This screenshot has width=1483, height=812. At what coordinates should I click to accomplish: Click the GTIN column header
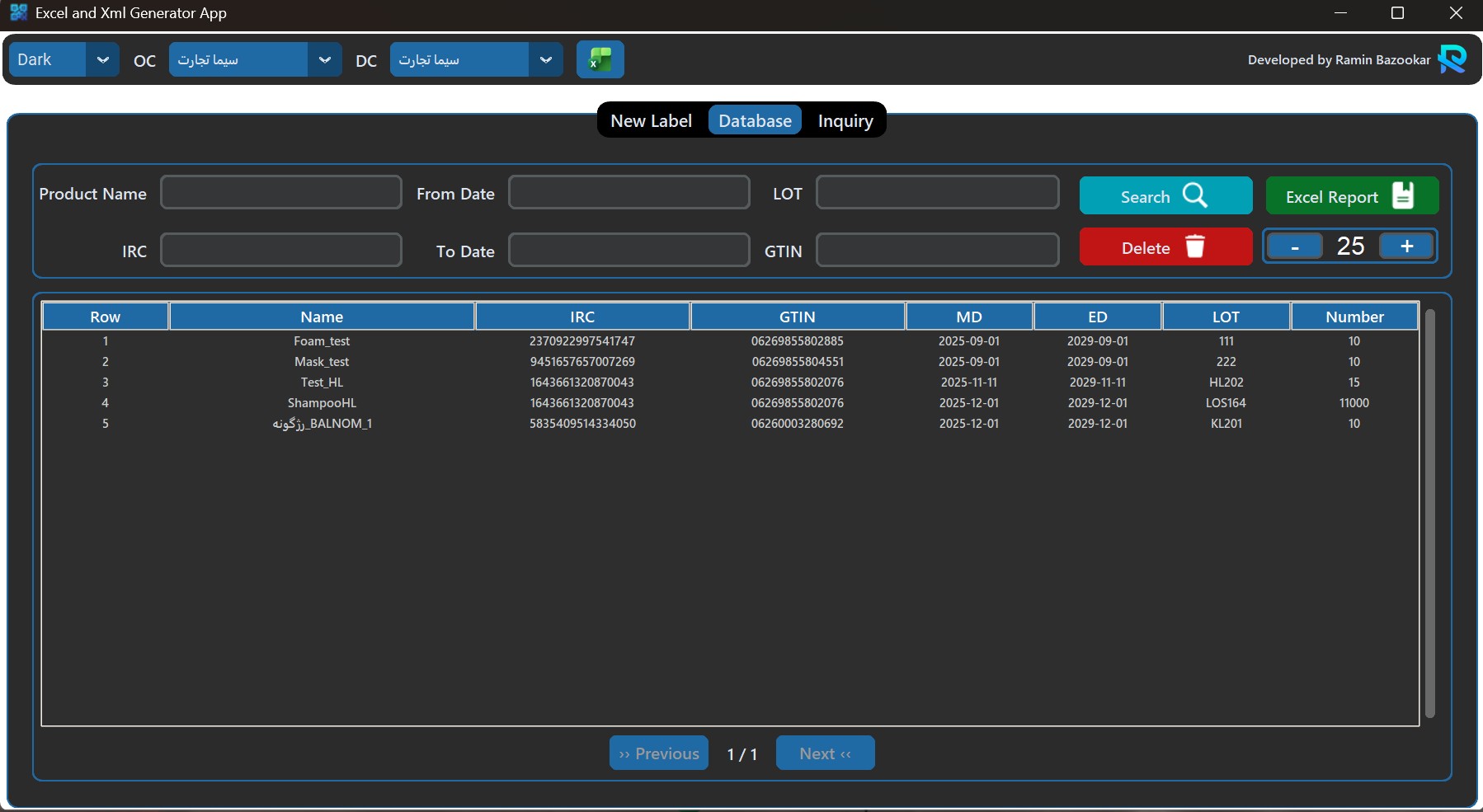(797, 317)
